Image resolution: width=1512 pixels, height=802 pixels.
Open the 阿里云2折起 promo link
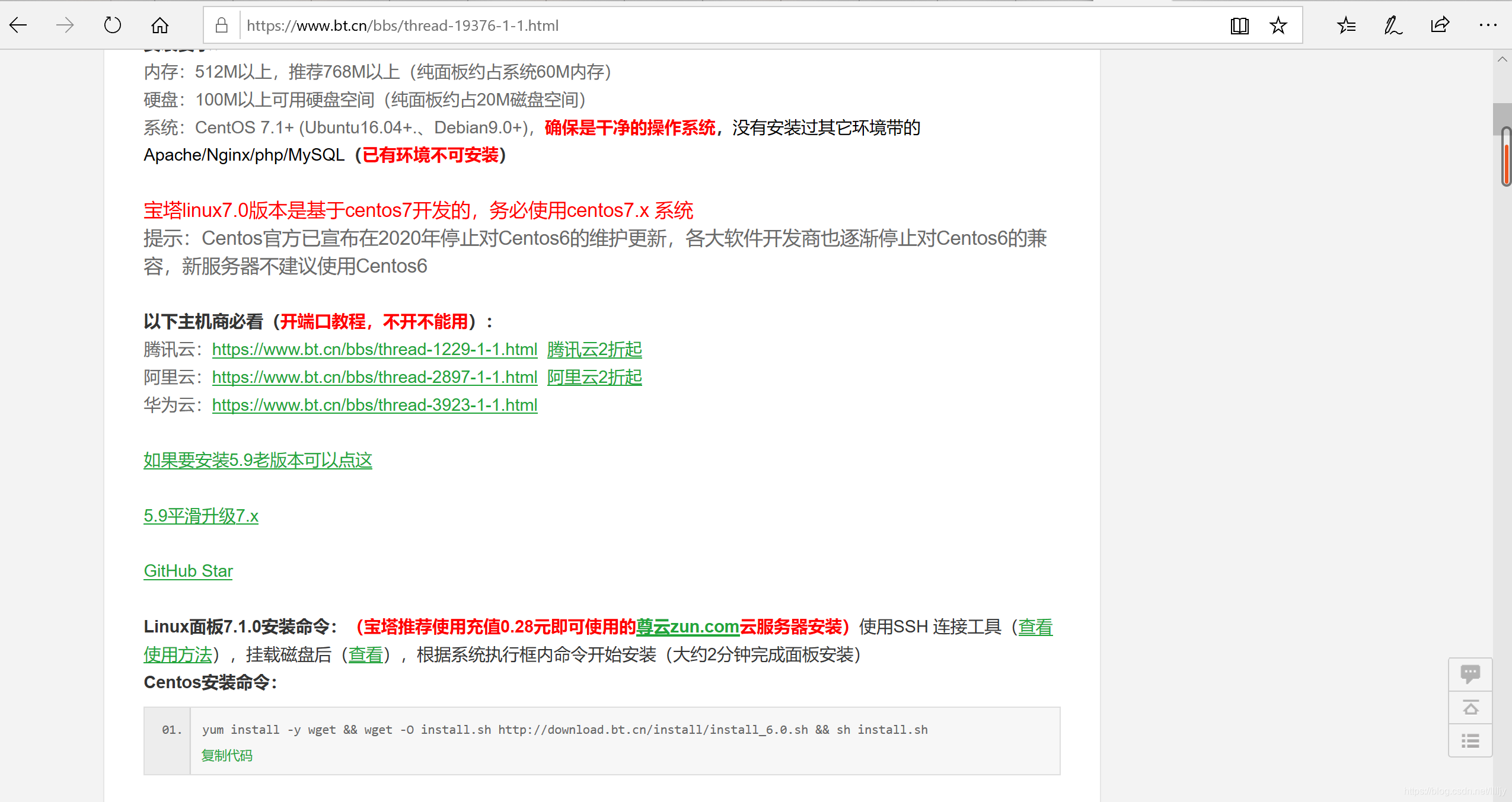[x=594, y=378]
